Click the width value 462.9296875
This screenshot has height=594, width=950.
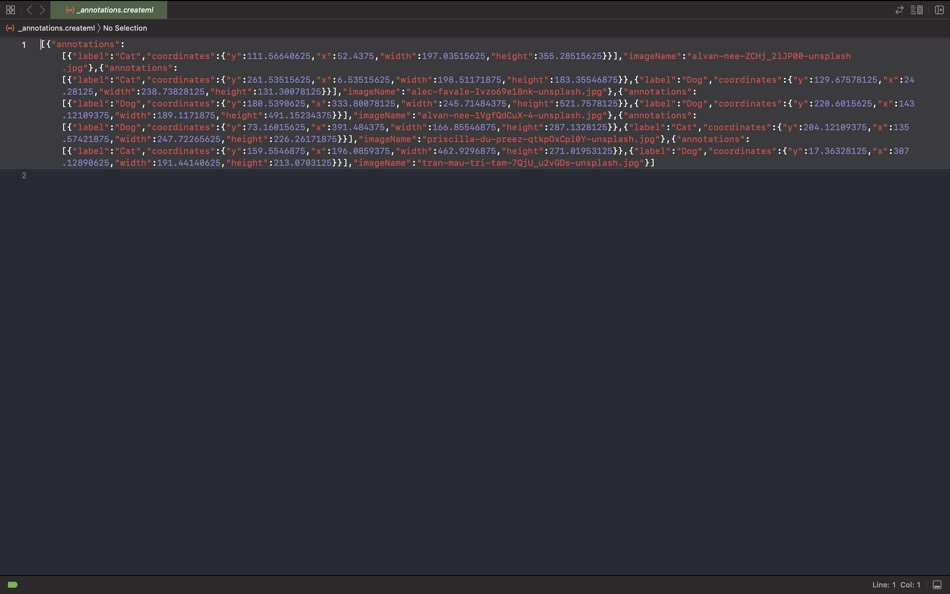click(466, 152)
